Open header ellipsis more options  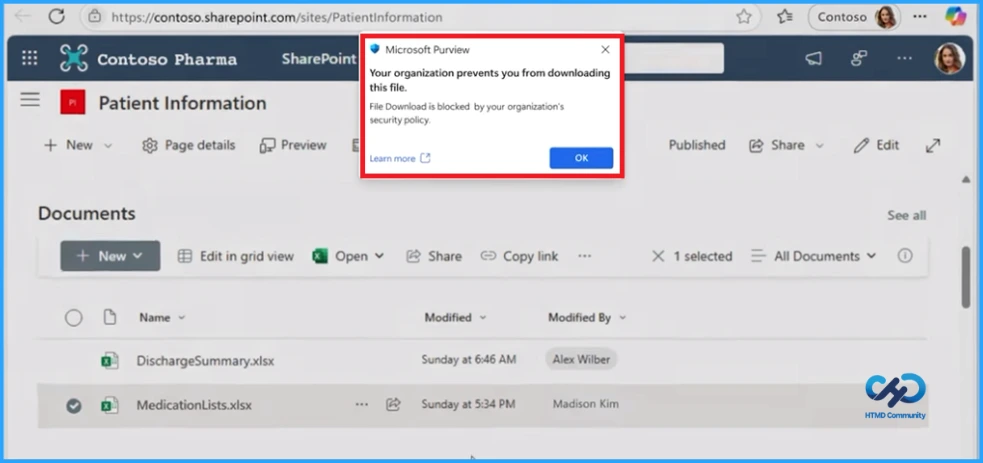tap(904, 58)
